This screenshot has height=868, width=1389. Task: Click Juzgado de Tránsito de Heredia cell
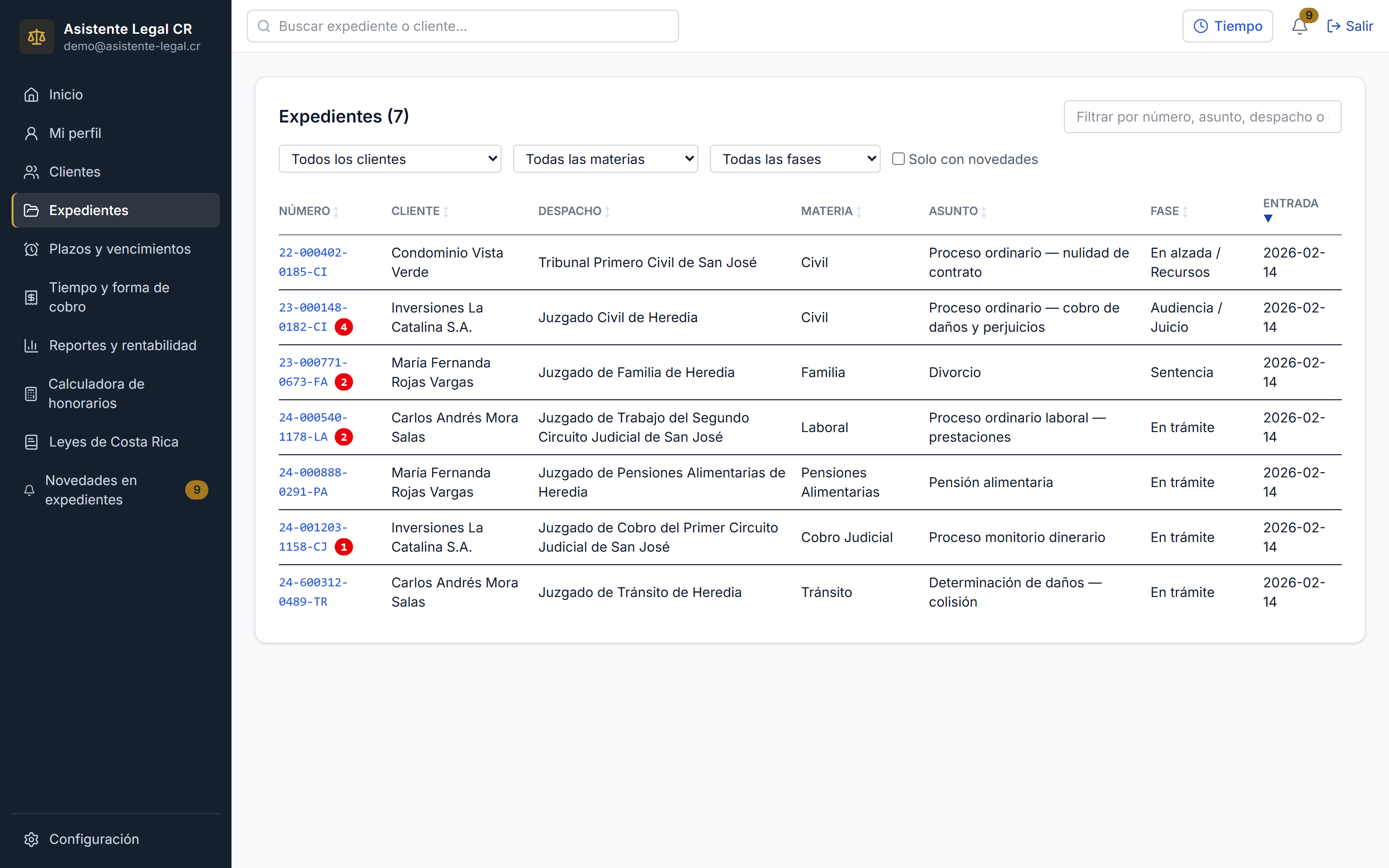coord(640,592)
